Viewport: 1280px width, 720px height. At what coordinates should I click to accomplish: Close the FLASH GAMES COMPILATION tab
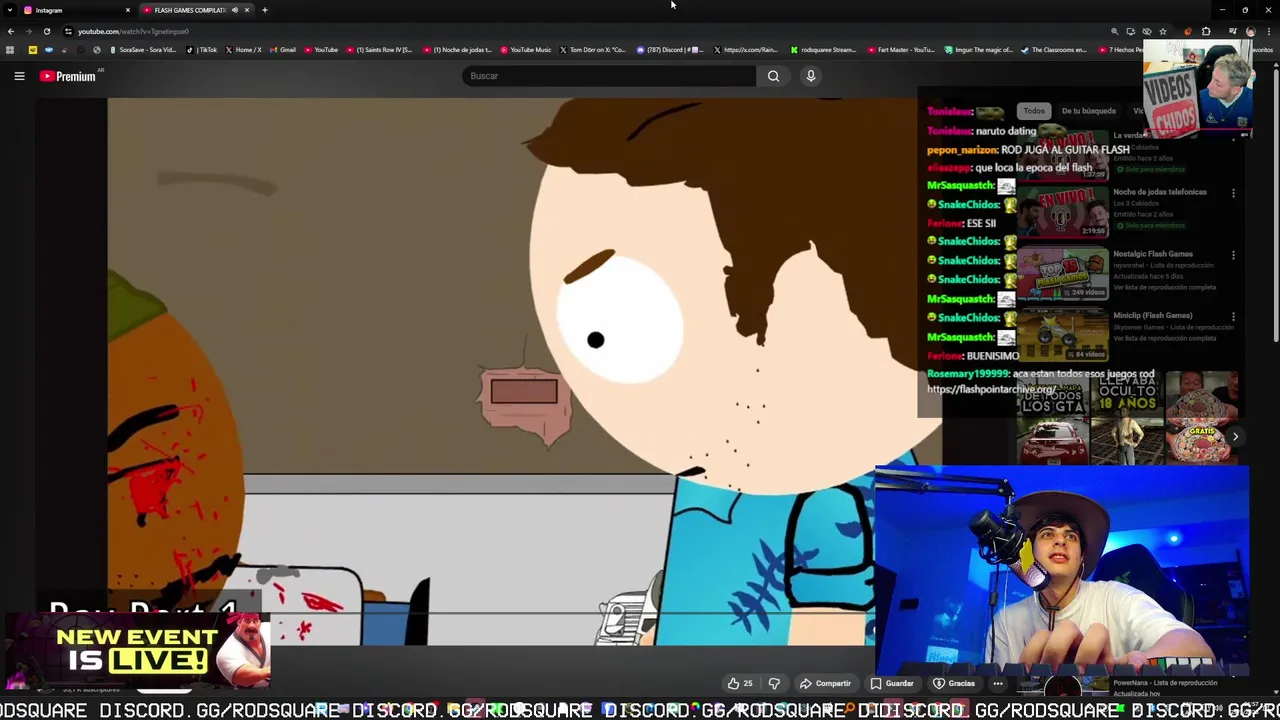click(x=247, y=10)
